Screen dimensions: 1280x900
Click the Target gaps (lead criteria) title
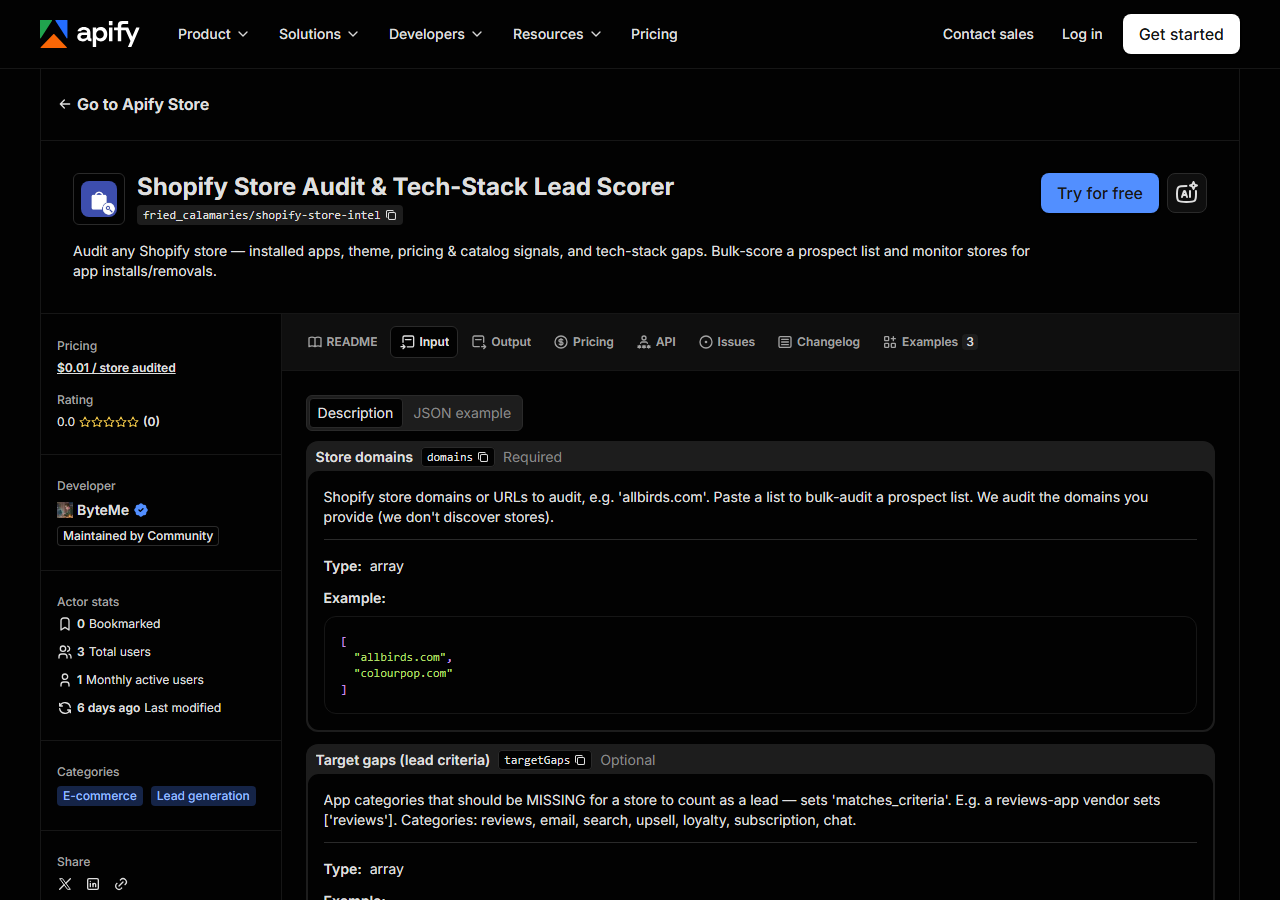tap(403, 760)
